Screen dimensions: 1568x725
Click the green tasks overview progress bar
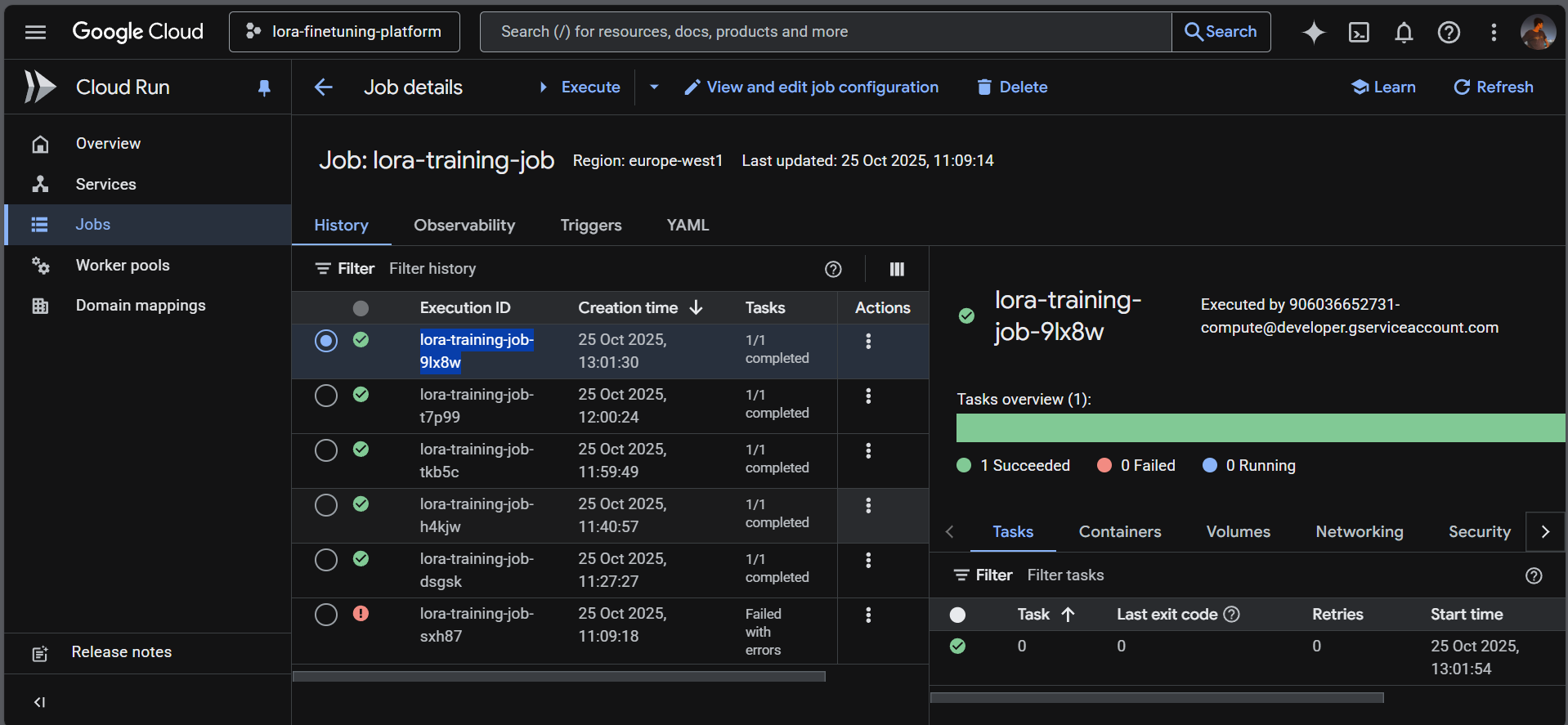tap(1261, 428)
